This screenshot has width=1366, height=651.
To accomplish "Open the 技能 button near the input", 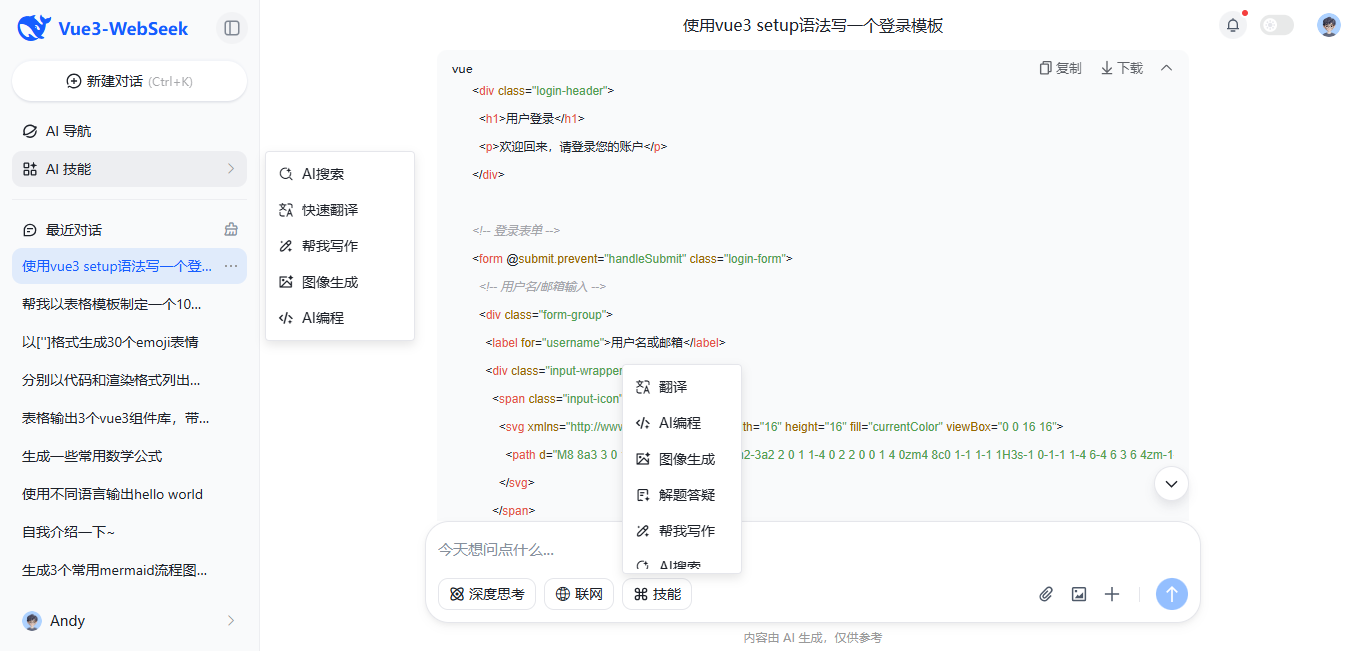I will tap(656, 594).
